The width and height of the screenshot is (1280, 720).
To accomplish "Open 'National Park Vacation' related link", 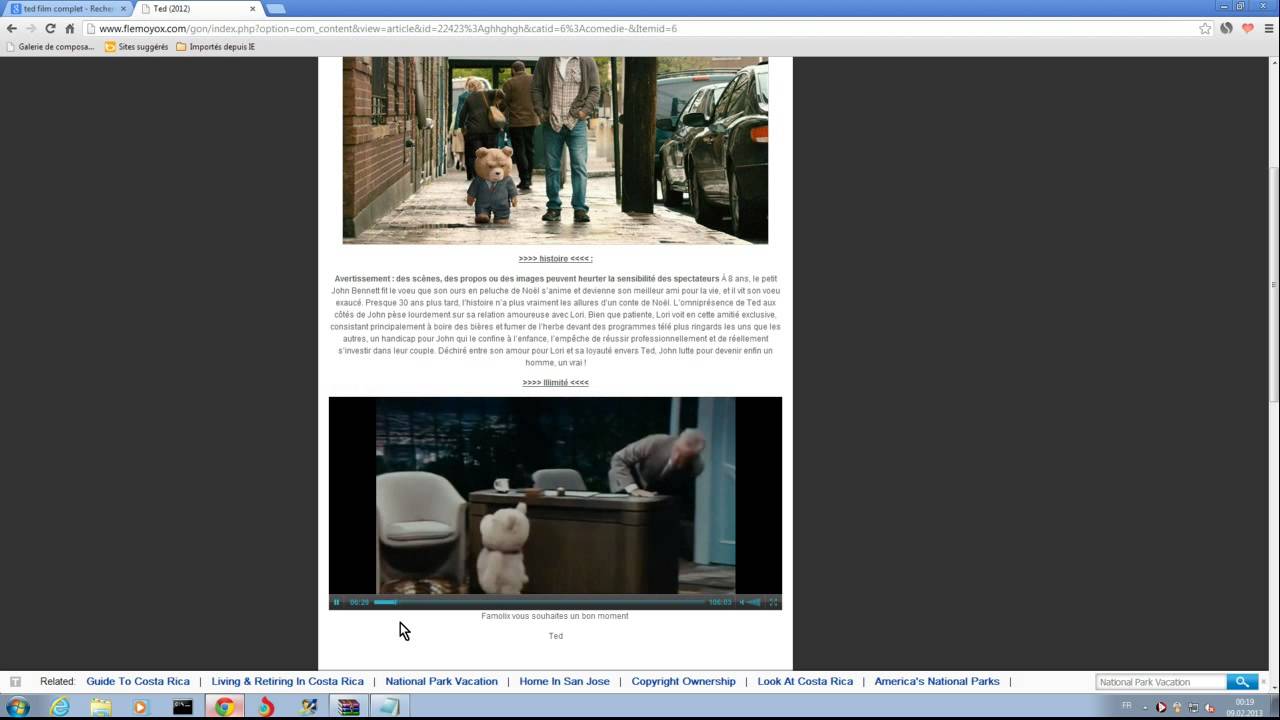I will pyautogui.click(x=441, y=681).
